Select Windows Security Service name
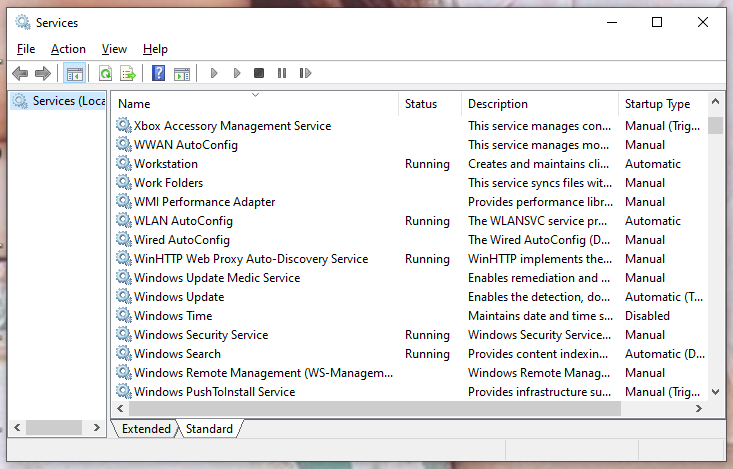Image resolution: width=733 pixels, height=469 pixels. click(x=201, y=335)
